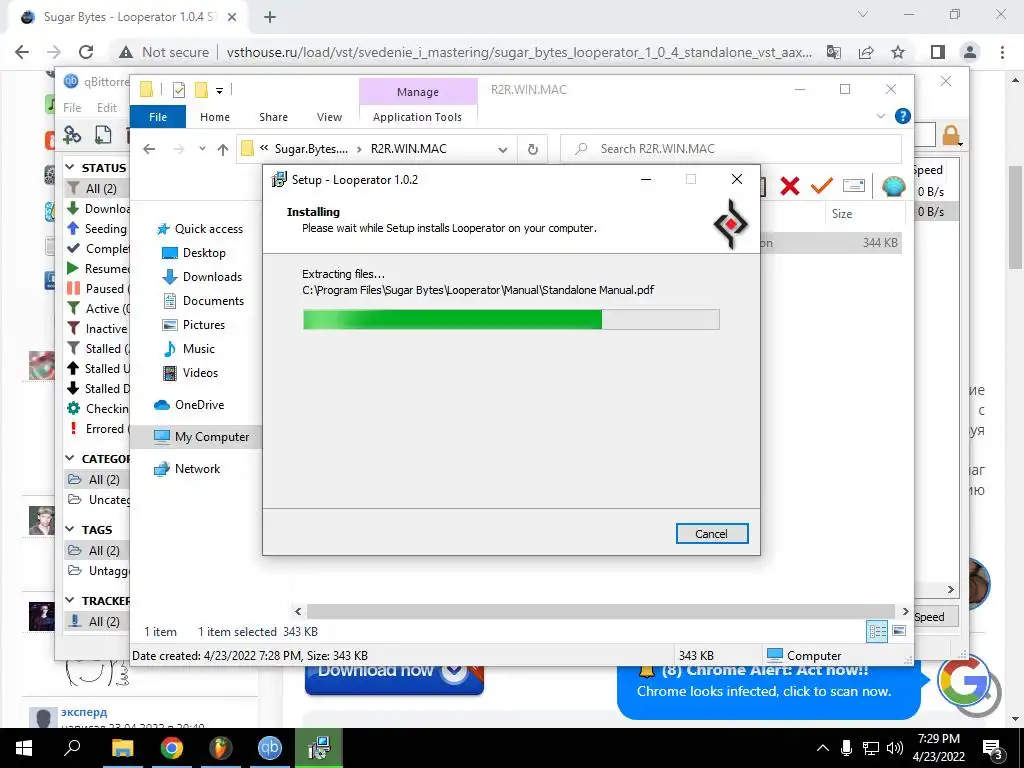1024x768 pixels.
Task: Cancel the Looperator installation
Action: click(711, 534)
